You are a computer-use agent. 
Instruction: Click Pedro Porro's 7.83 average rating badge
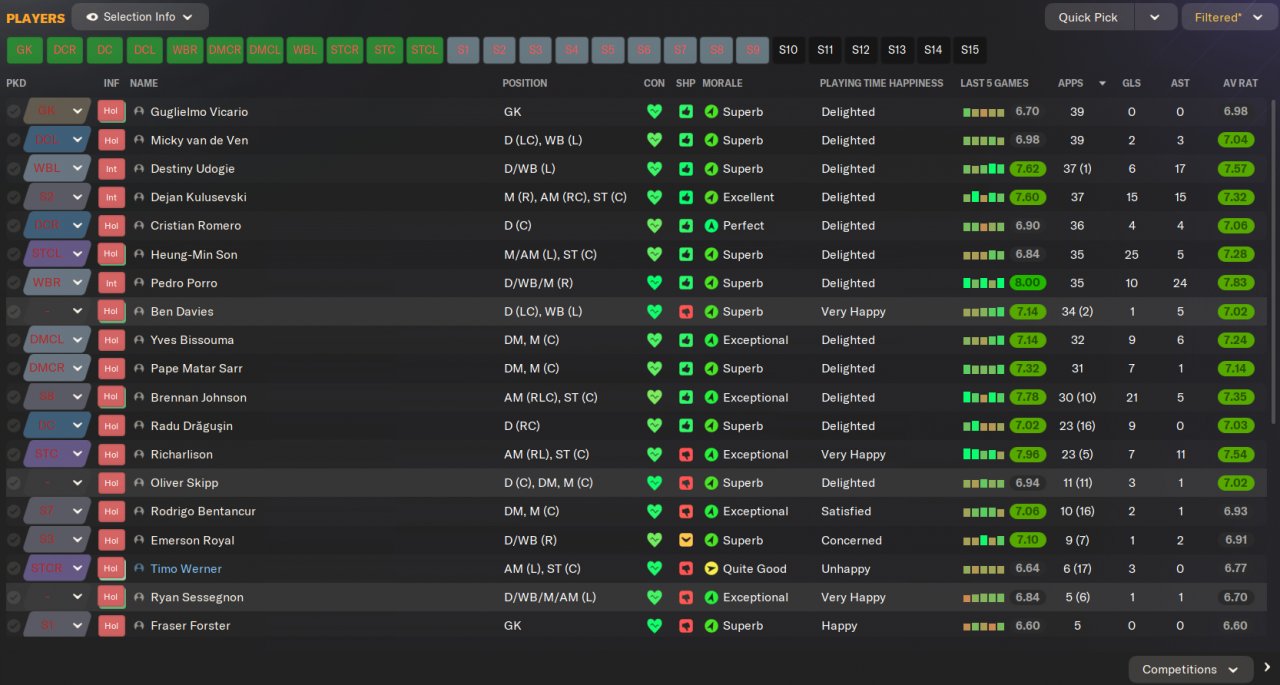click(x=1236, y=283)
